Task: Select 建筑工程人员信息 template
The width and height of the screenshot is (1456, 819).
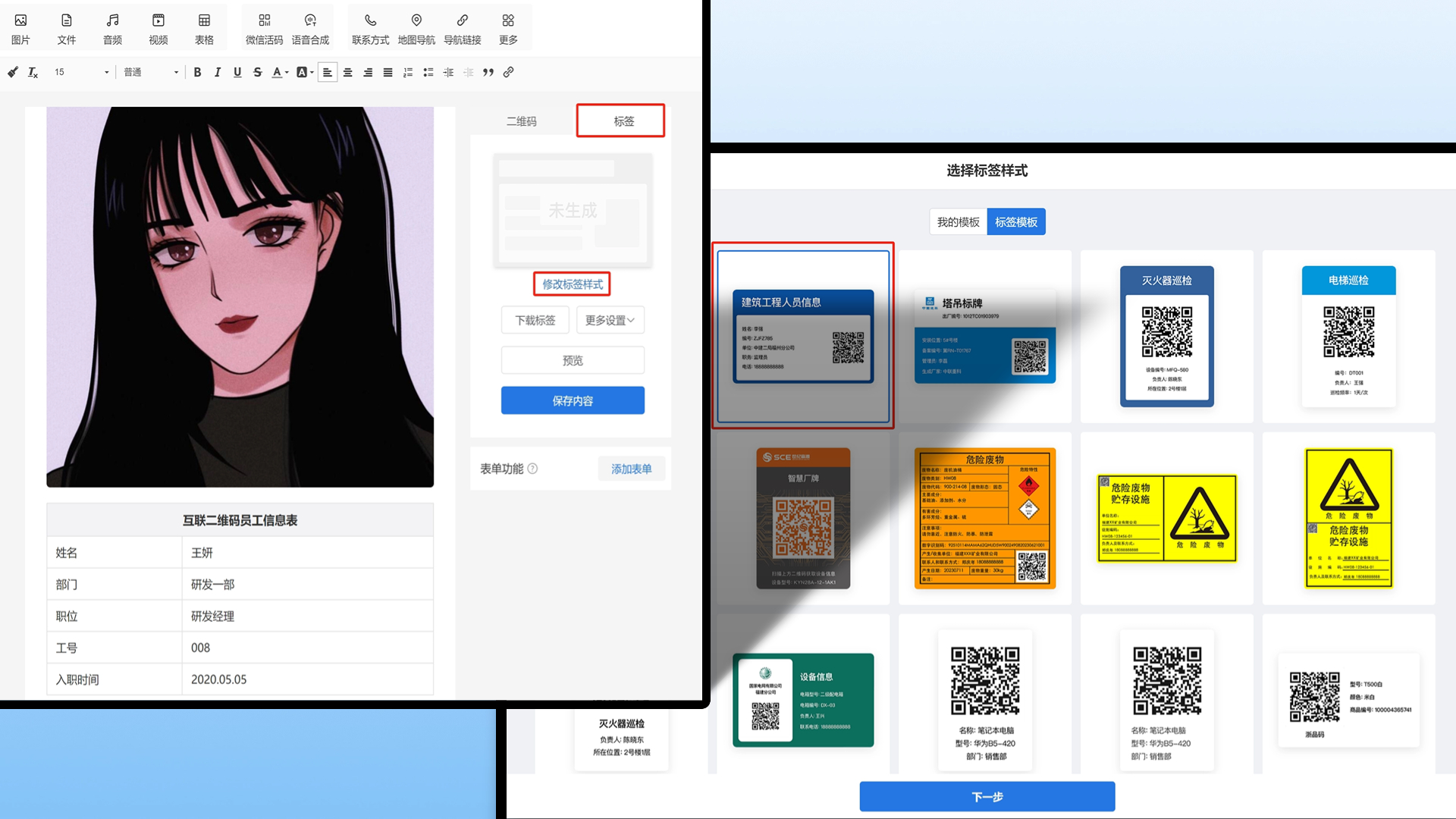Action: 803,336
